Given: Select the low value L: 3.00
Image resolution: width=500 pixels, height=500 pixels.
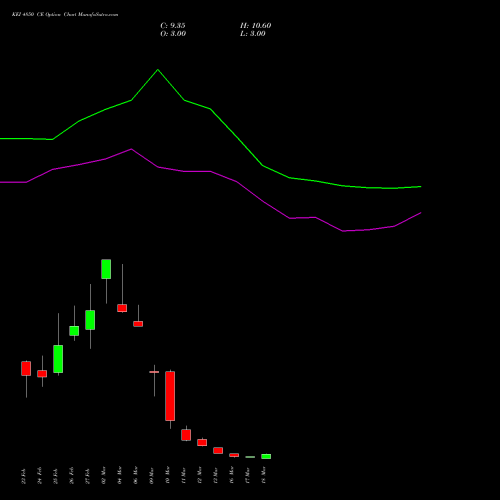Looking at the screenshot, I should [253, 34].
